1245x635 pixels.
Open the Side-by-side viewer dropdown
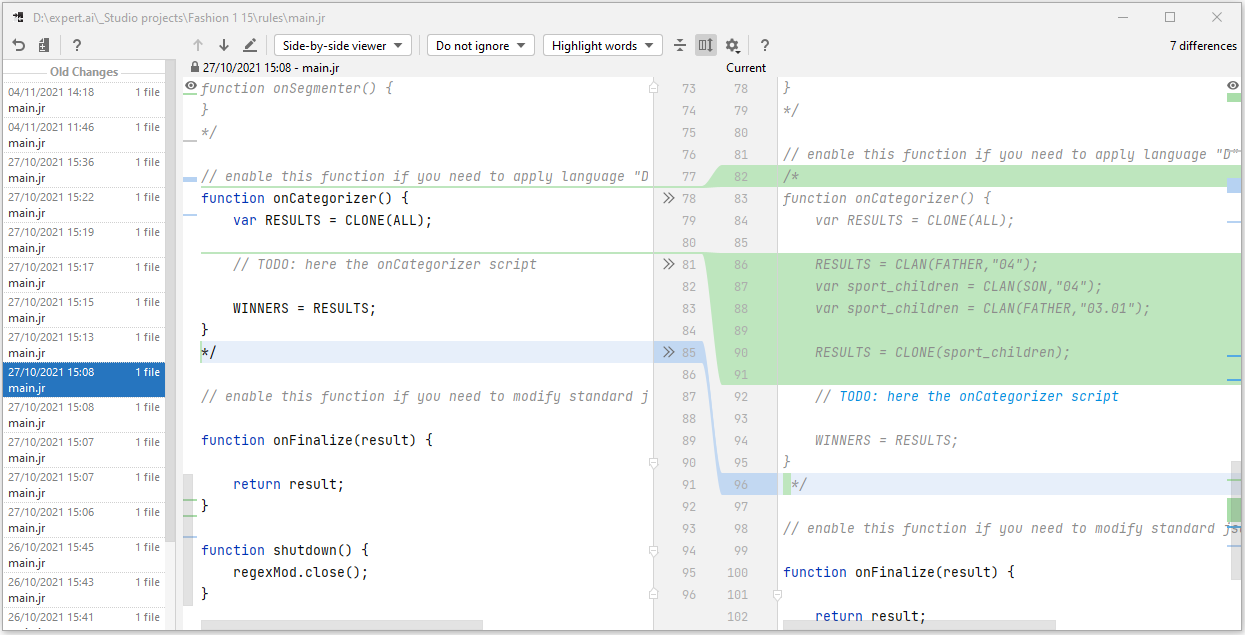pos(342,45)
